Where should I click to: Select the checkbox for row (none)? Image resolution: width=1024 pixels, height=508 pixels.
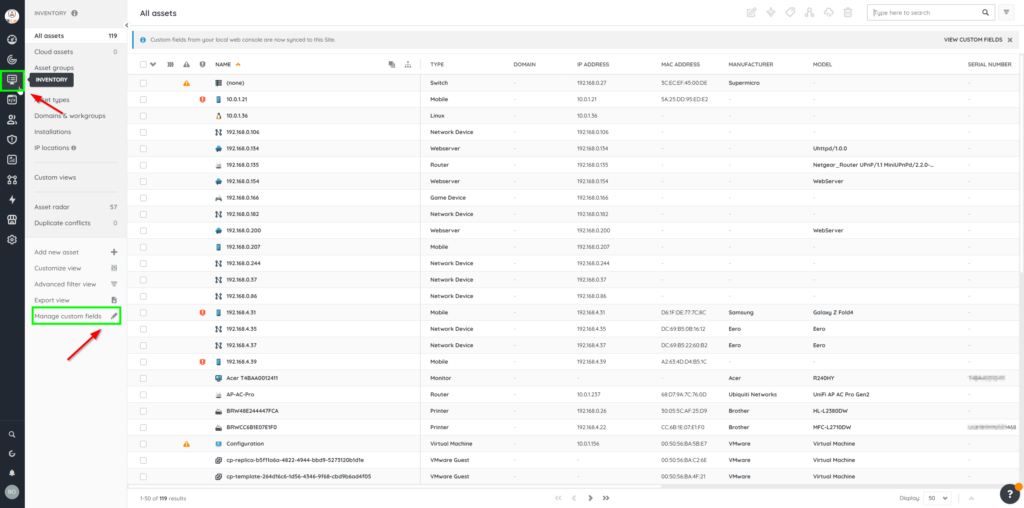point(144,83)
